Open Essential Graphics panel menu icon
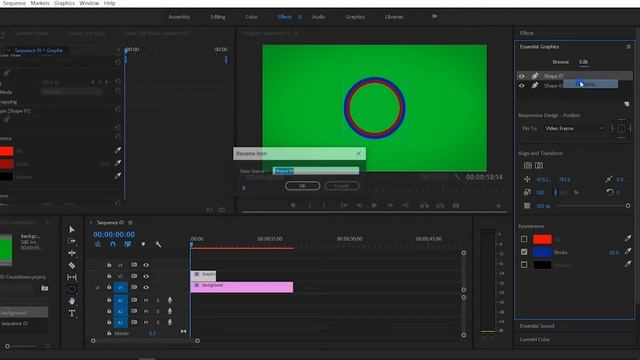 [629, 47]
